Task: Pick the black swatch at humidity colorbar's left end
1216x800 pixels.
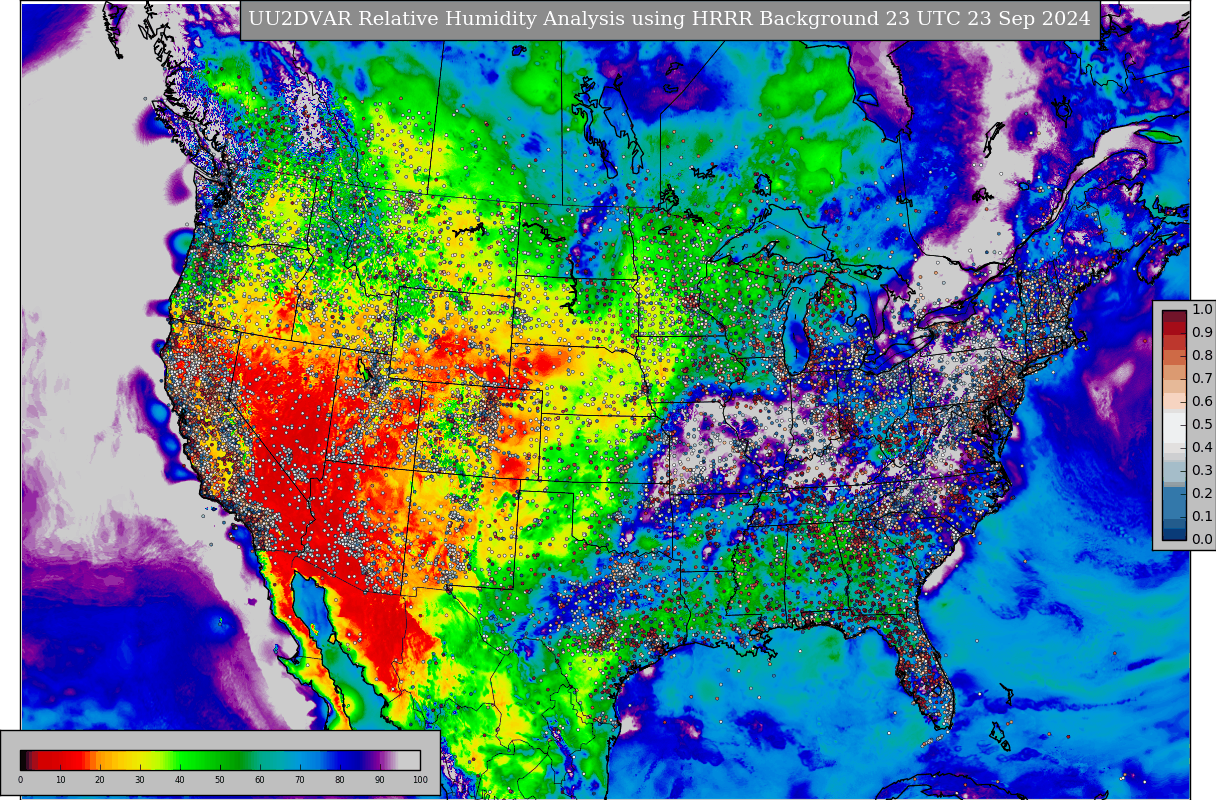Action: tap(24, 759)
